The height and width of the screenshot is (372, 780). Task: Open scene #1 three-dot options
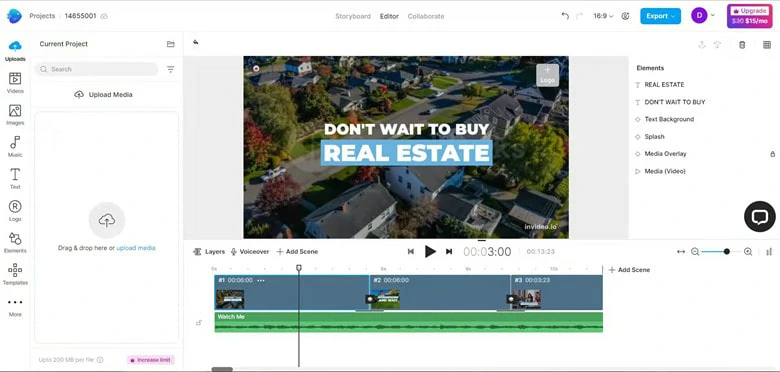(260, 280)
